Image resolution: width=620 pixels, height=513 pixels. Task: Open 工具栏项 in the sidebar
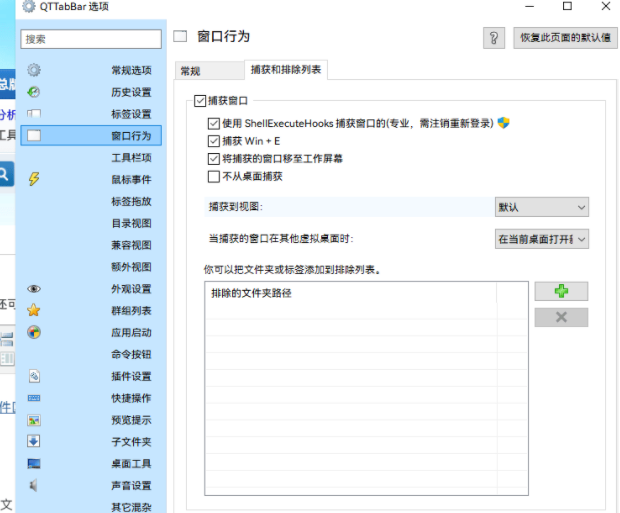pos(91,157)
